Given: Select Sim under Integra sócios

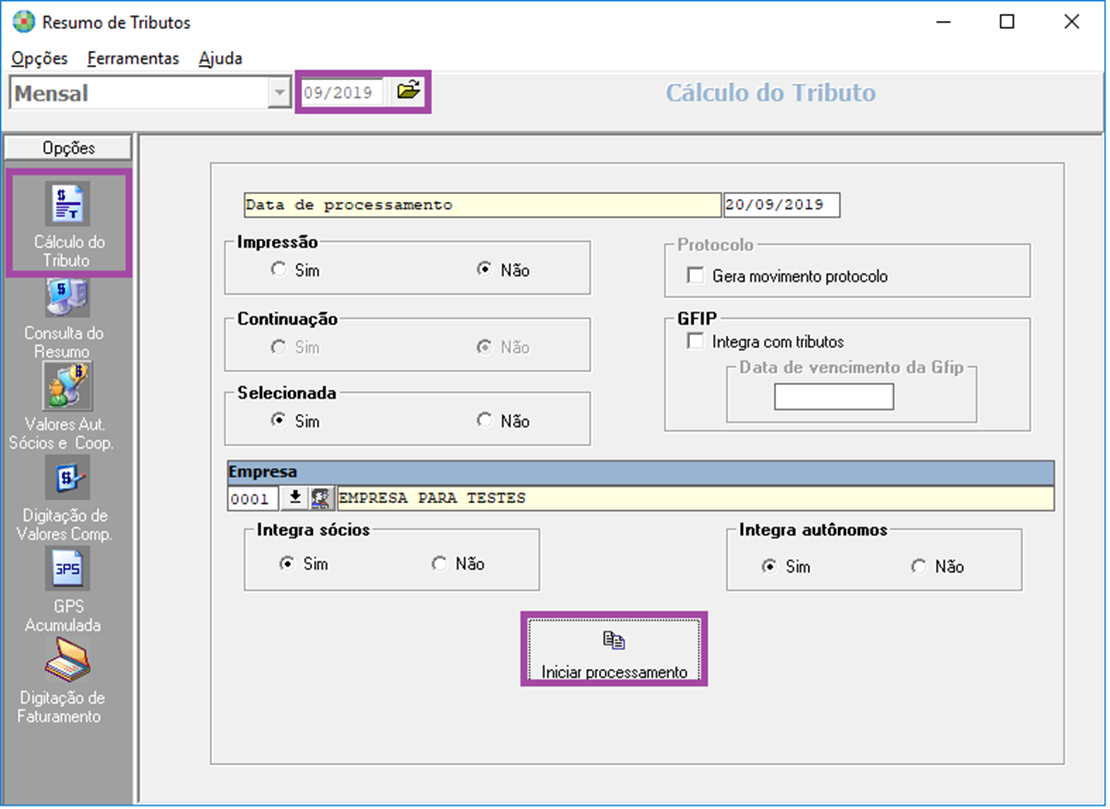Looking at the screenshot, I should coord(287,564).
